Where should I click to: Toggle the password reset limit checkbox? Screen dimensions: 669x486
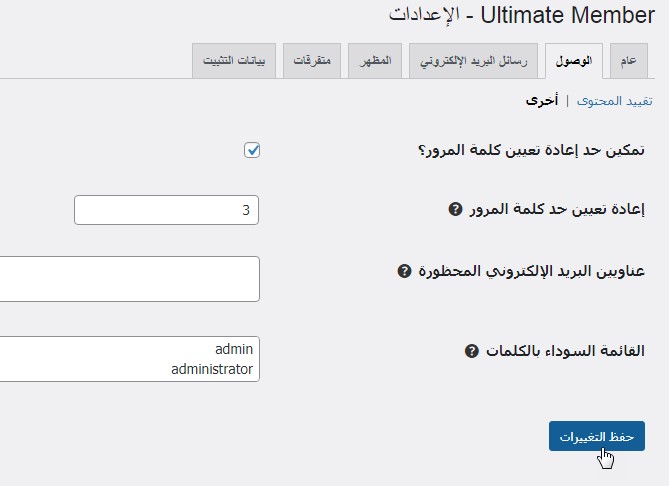click(252, 150)
